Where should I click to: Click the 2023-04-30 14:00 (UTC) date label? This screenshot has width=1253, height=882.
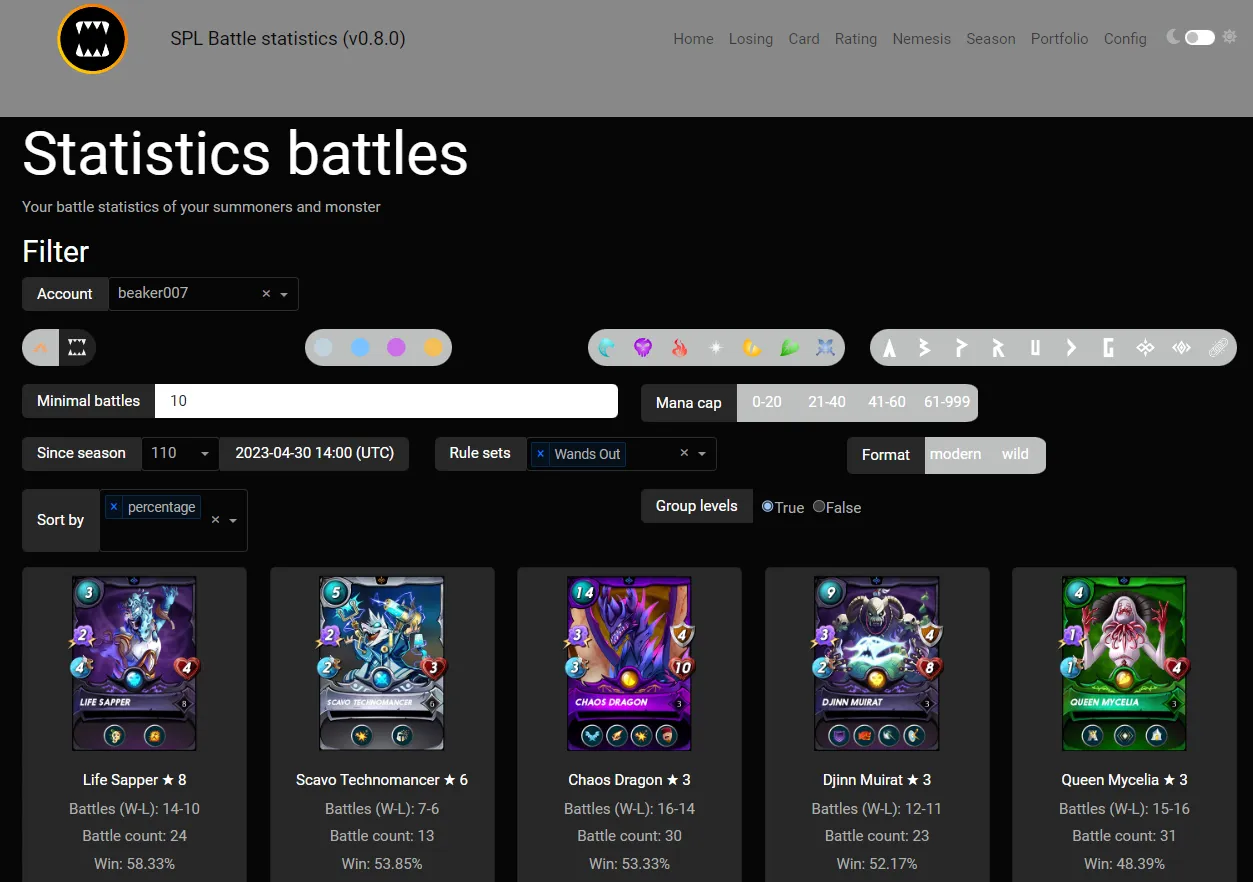[314, 453]
